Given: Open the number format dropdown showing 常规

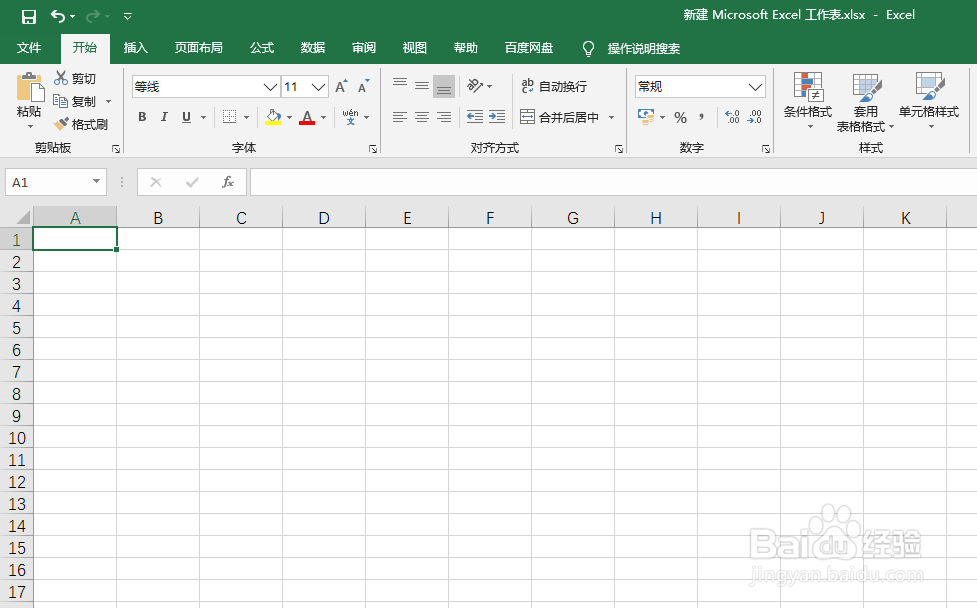Looking at the screenshot, I should click(755, 86).
